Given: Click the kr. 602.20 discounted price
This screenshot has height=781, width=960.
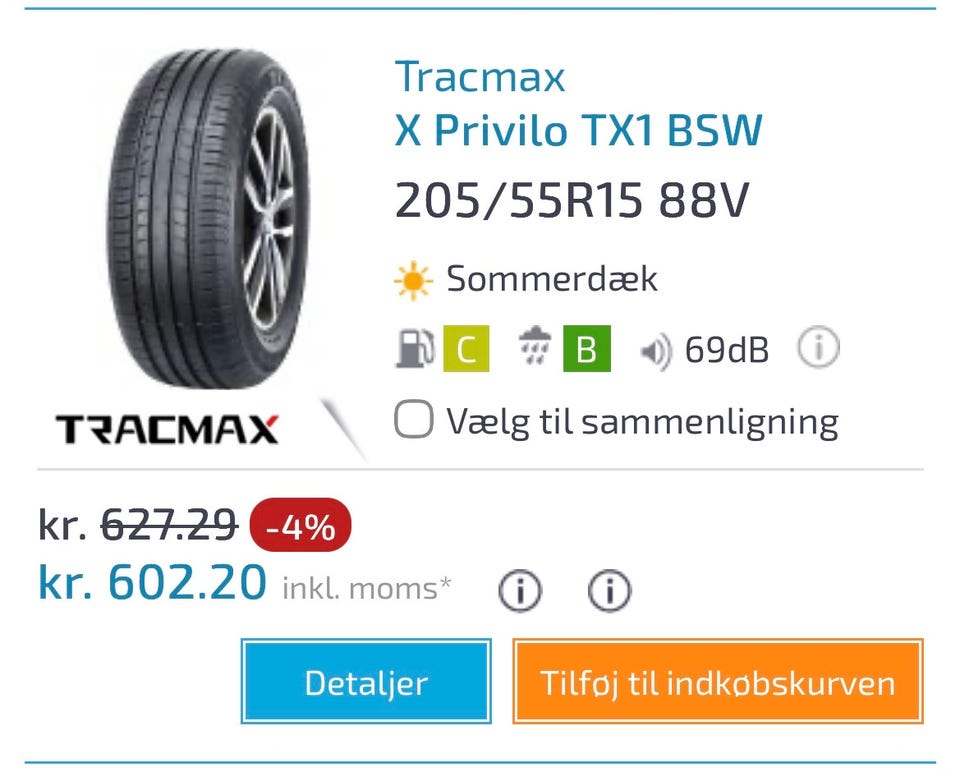Looking at the screenshot, I should [152, 583].
